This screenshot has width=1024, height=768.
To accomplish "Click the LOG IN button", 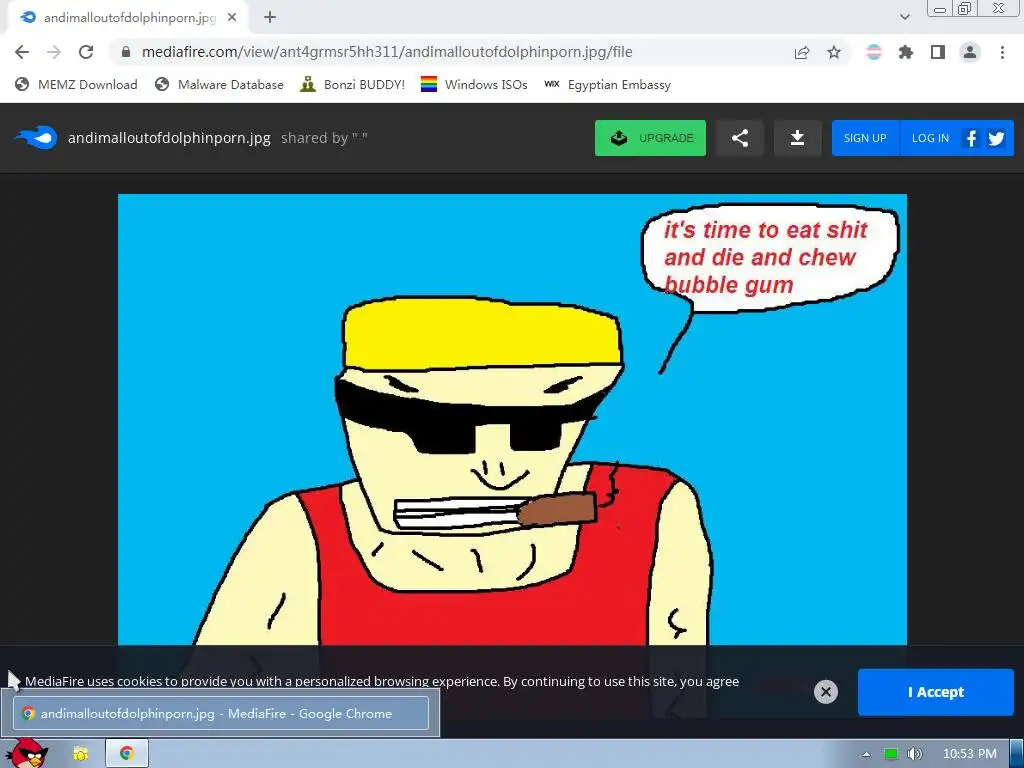I will [930, 138].
